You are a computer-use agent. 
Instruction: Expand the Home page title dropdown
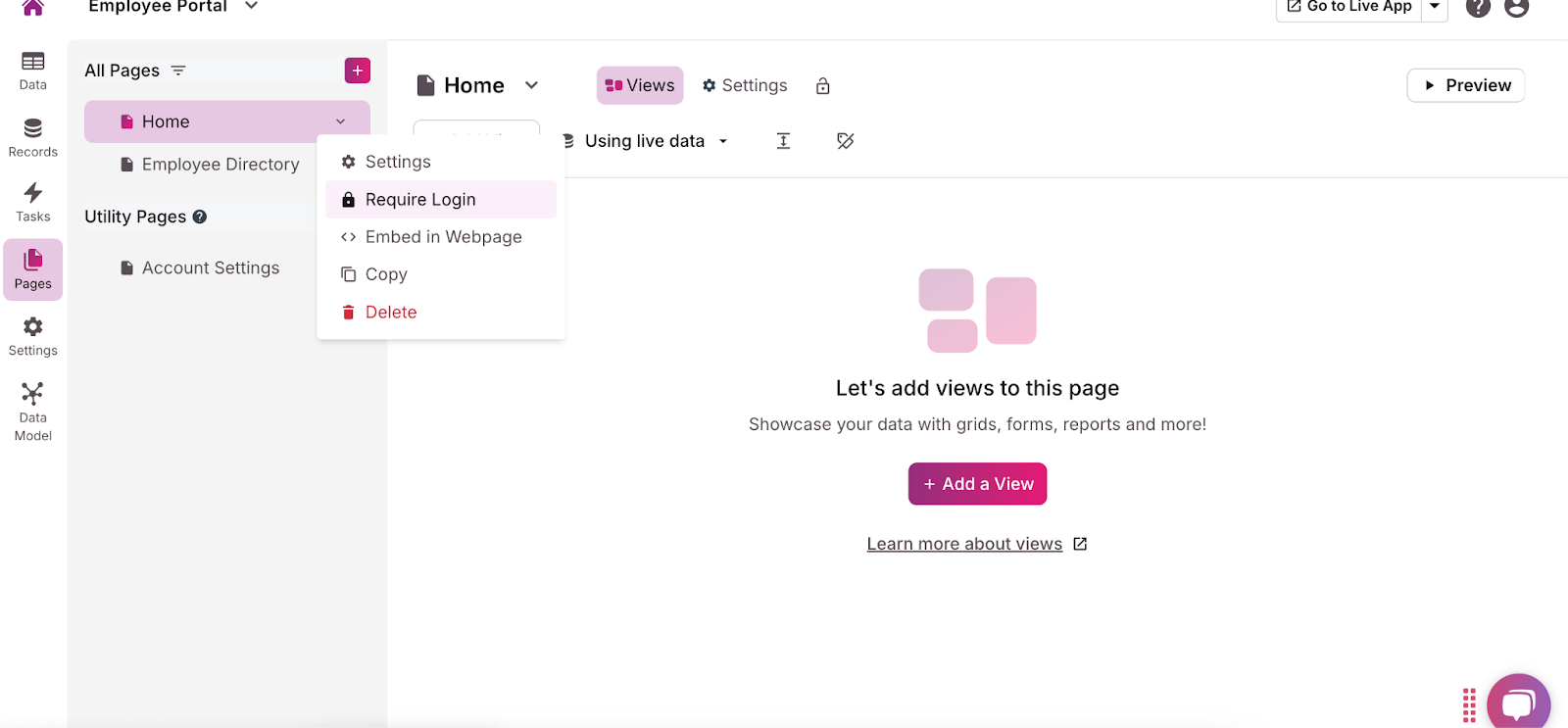pyautogui.click(x=531, y=85)
